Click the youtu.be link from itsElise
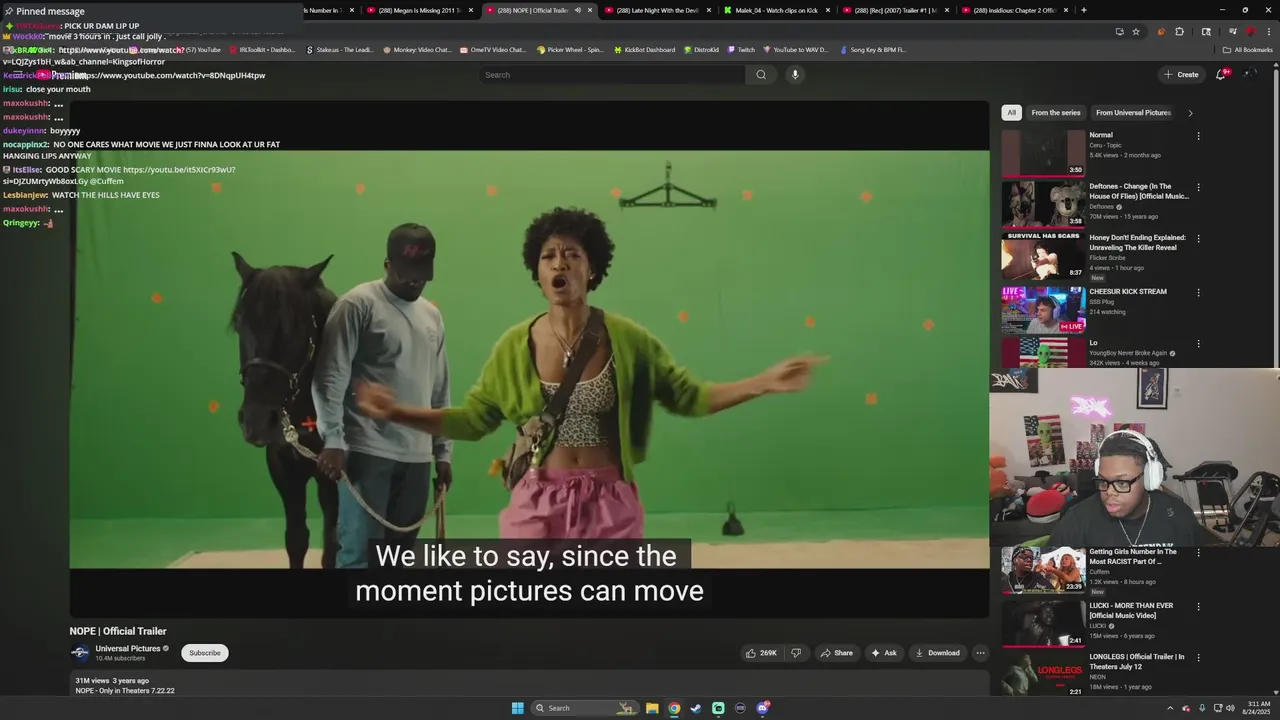The image size is (1280, 720). coord(179,170)
